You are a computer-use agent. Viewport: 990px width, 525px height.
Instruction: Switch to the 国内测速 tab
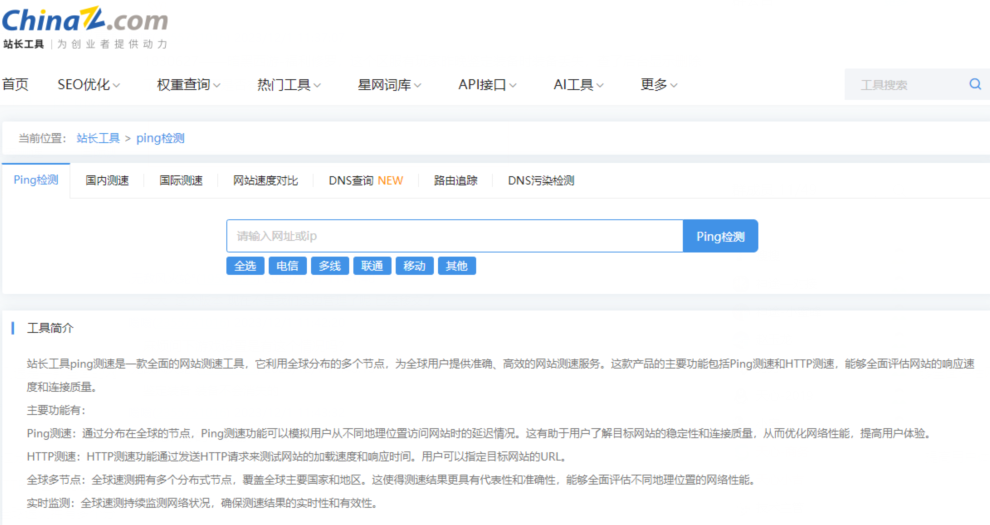tap(107, 181)
